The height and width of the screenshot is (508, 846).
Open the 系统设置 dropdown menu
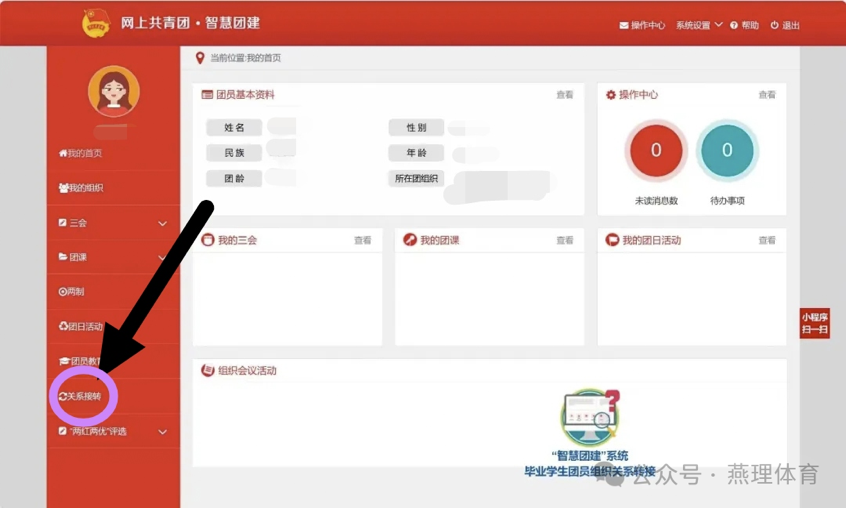698,25
